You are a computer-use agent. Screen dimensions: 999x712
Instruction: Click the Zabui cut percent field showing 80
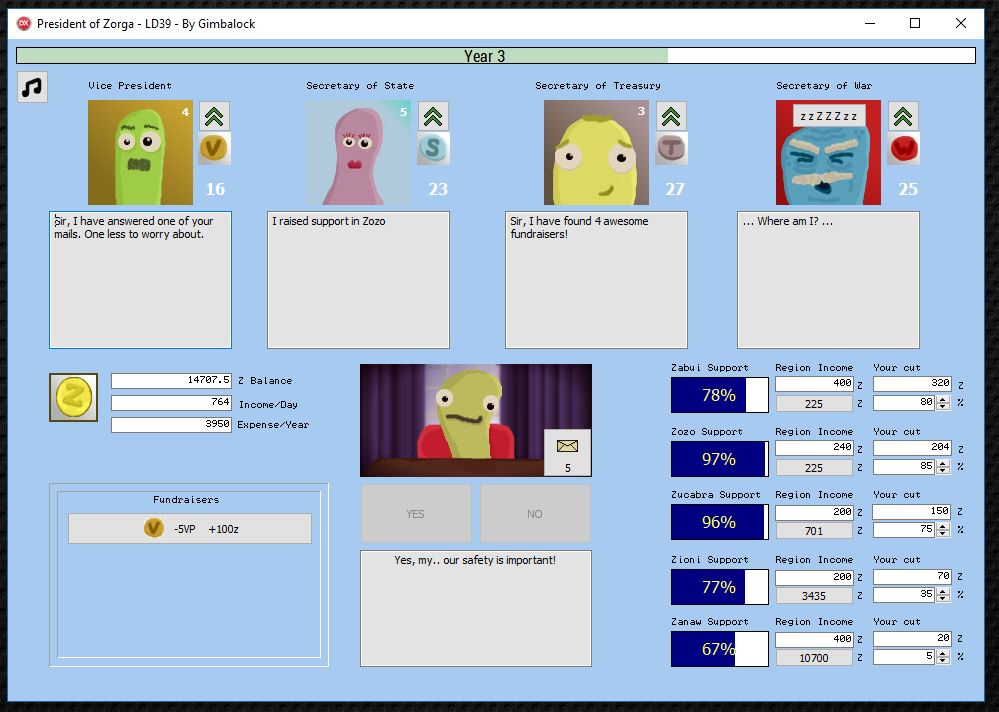pos(905,402)
